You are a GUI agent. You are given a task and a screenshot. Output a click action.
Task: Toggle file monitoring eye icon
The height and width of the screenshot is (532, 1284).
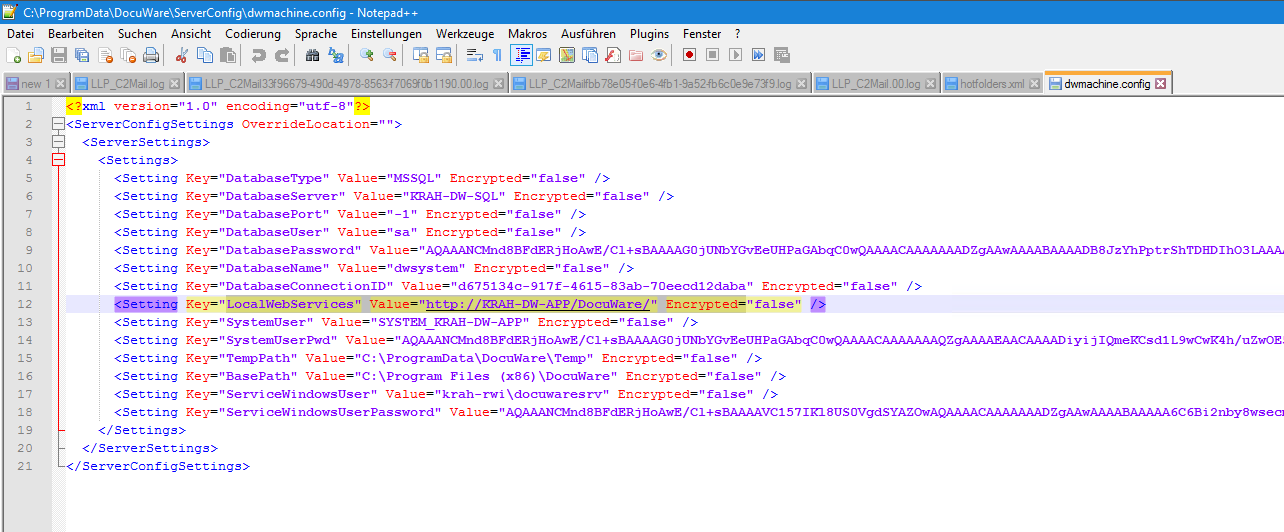pos(659,55)
